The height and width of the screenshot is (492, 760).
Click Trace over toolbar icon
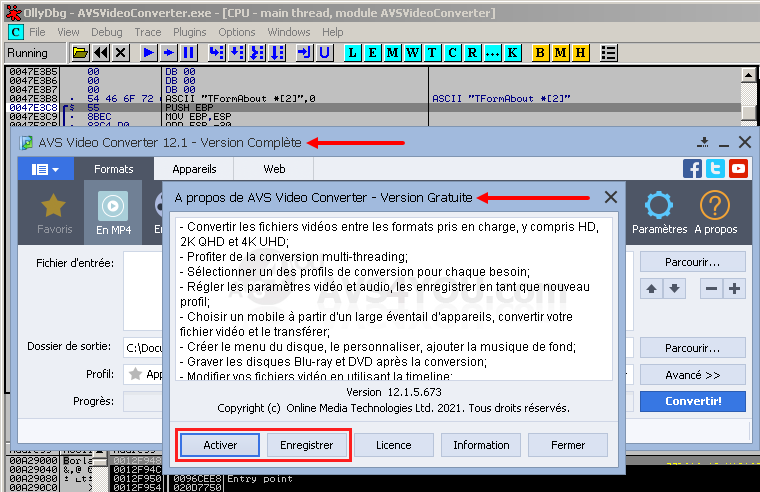(277, 52)
